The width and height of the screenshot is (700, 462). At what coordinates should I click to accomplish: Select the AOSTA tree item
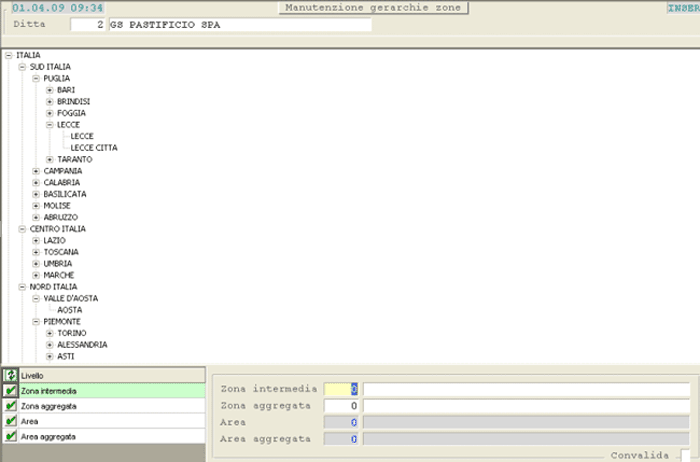70,310
